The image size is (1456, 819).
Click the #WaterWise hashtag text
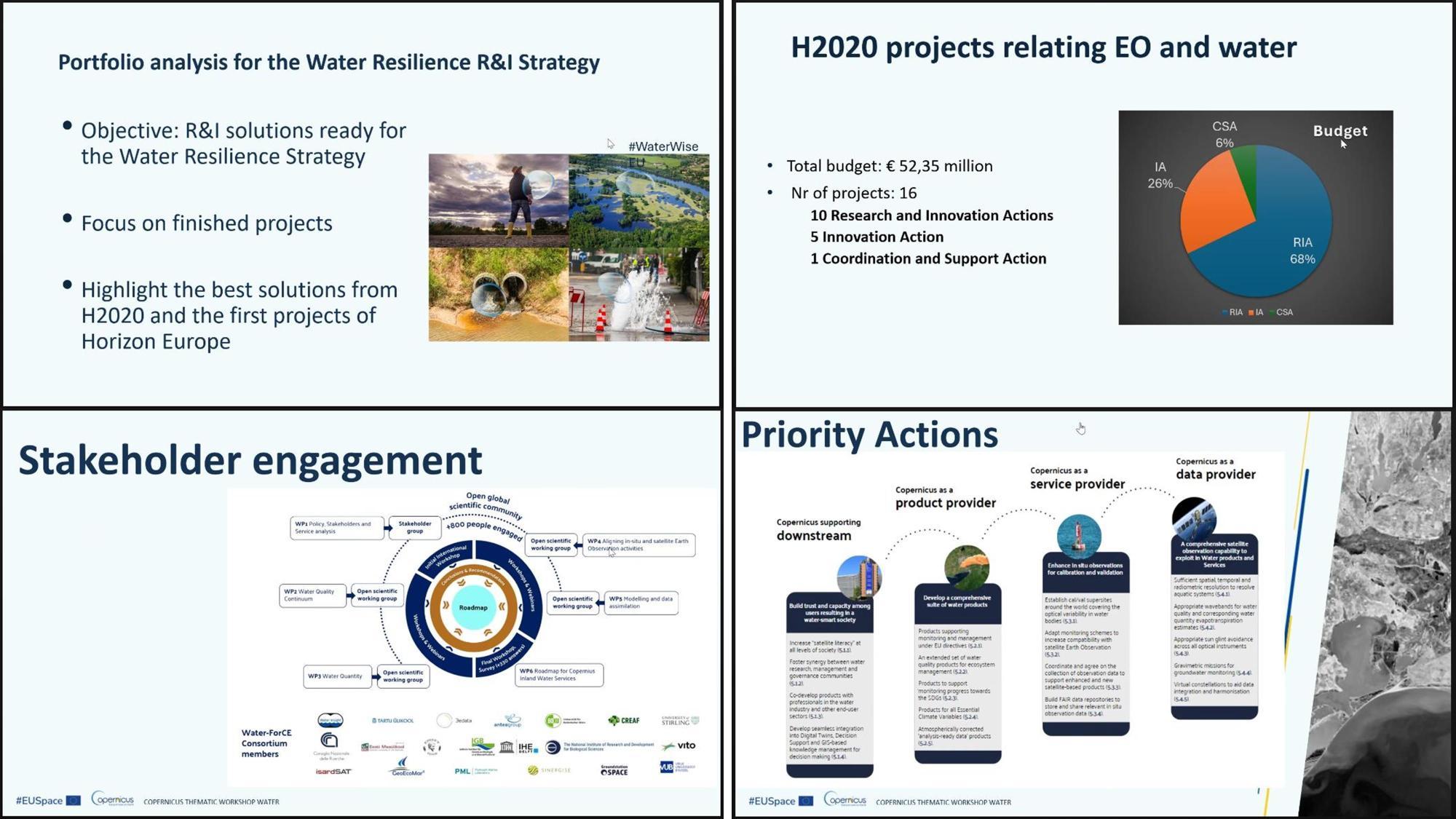662,146
